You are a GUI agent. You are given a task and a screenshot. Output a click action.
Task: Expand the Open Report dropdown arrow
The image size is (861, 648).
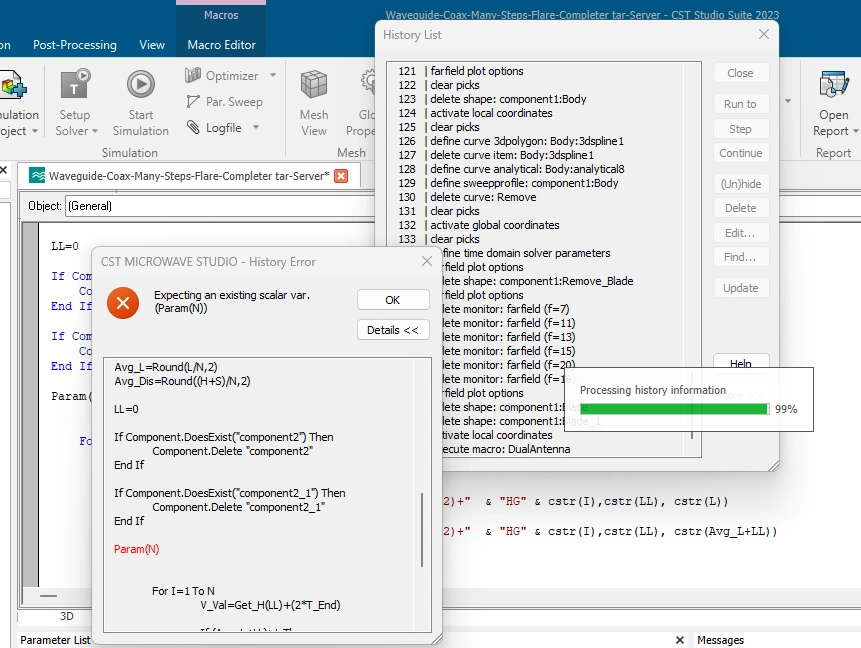pos(856,131)
